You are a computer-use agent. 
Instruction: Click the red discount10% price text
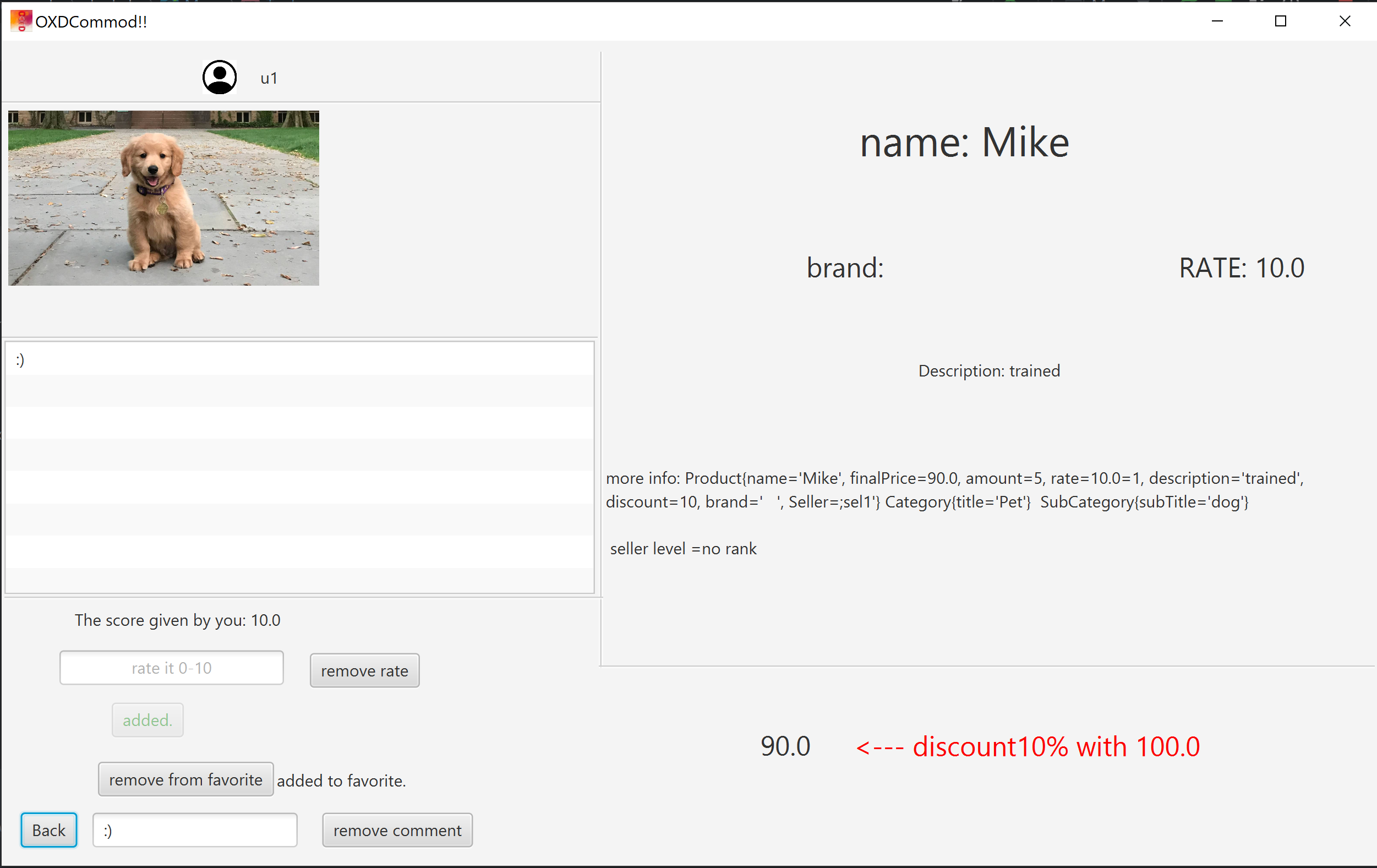pyautogui.click(x=1027, y=747)
